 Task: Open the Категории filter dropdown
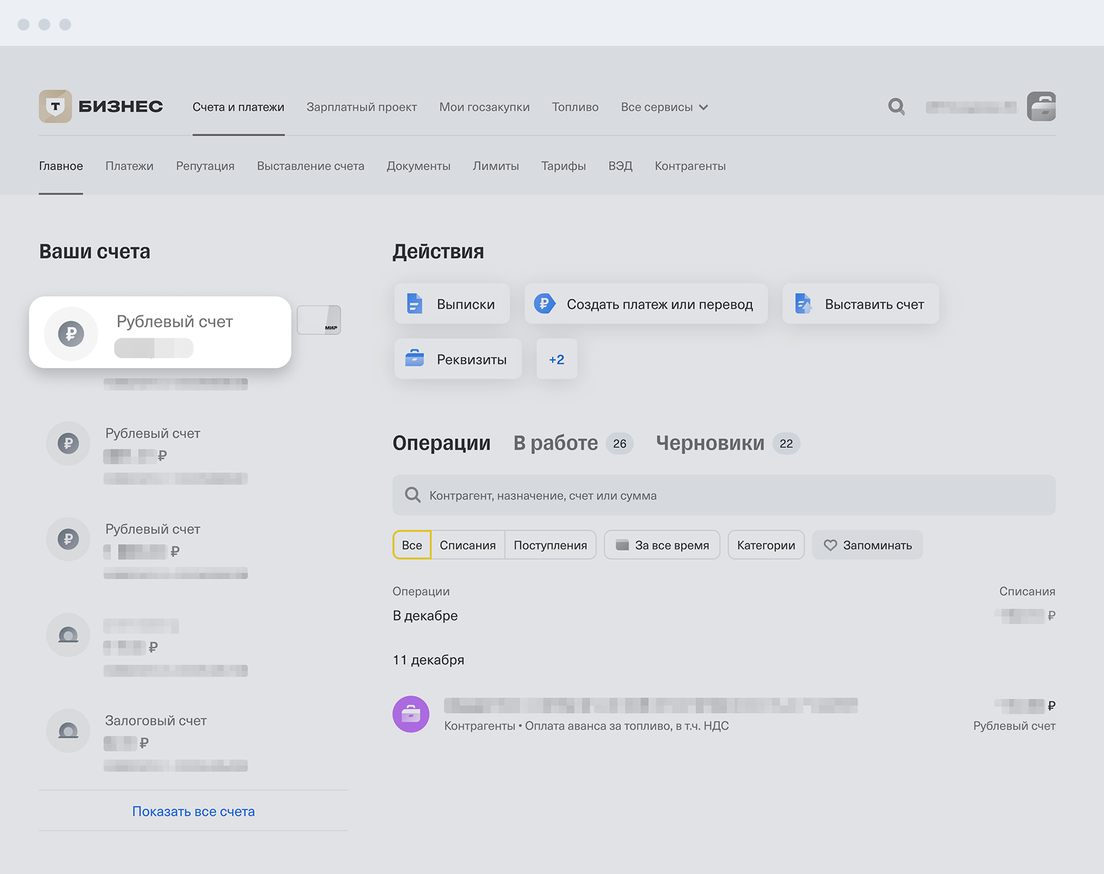[766, 545]
